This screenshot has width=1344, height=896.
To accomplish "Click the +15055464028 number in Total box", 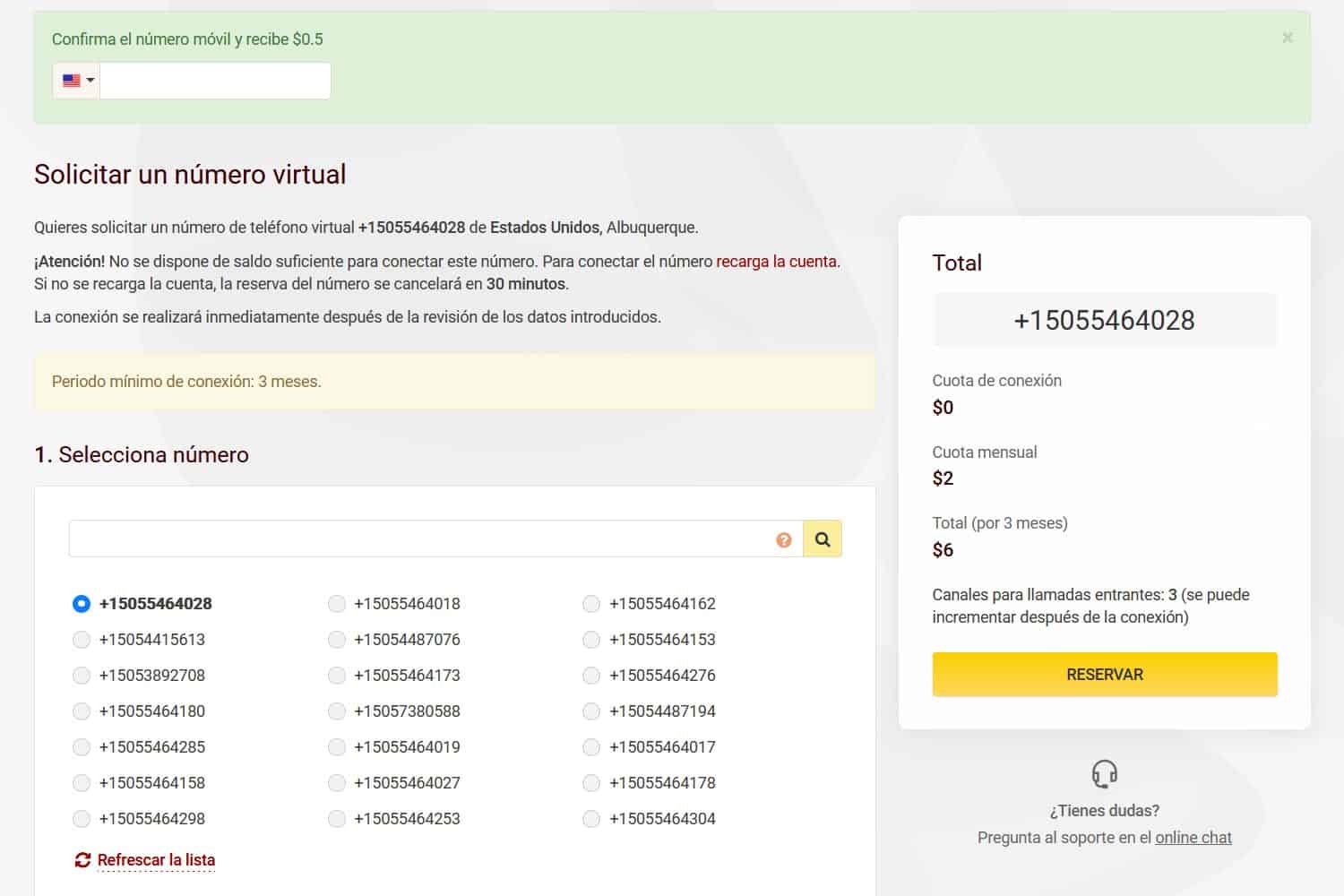I will pos(1105,320).
